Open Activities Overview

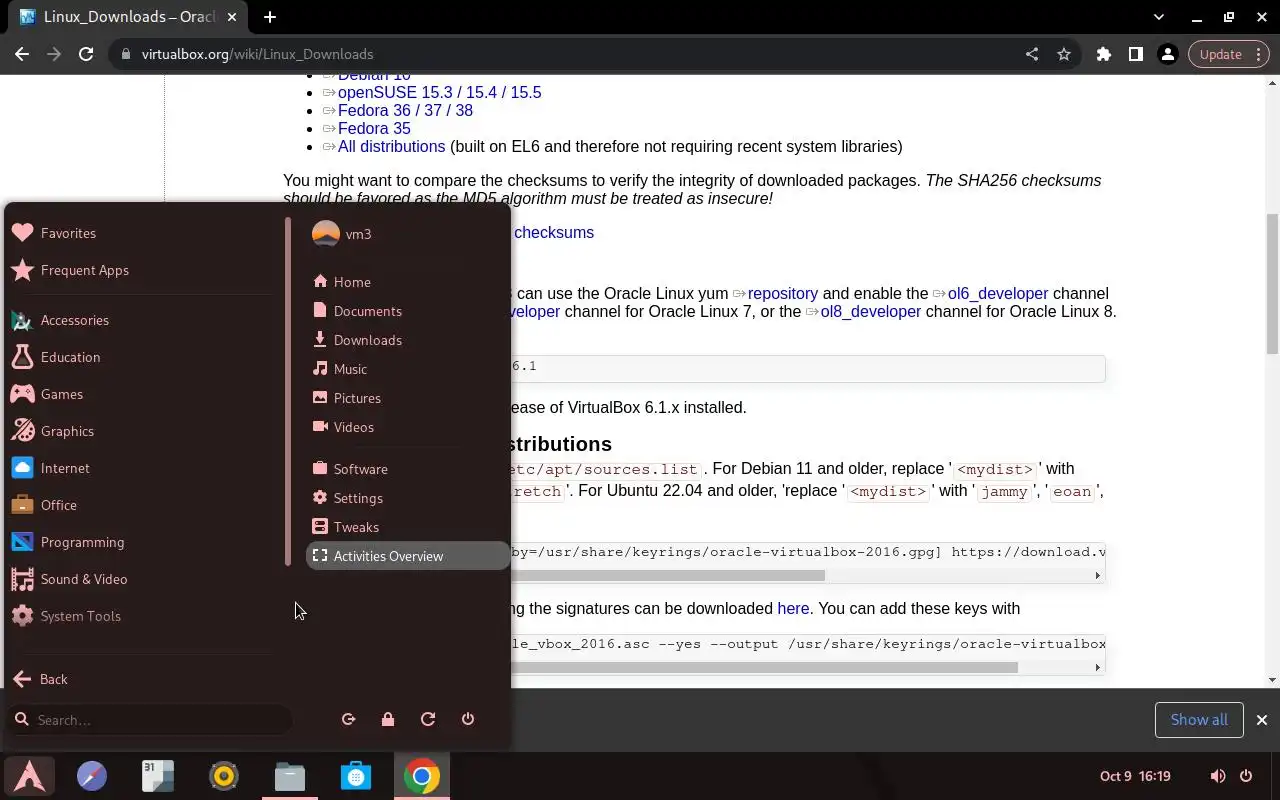click(407, 556)
